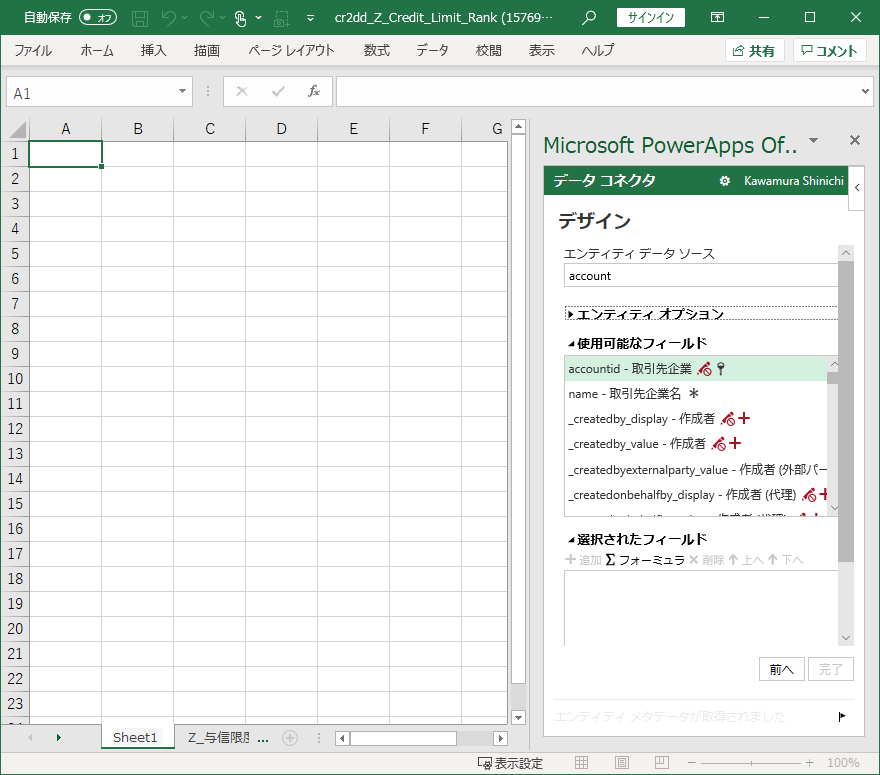Screen dimensions: 880x775
Task: Click the search magnifier icon
Action: pos(589,17)
